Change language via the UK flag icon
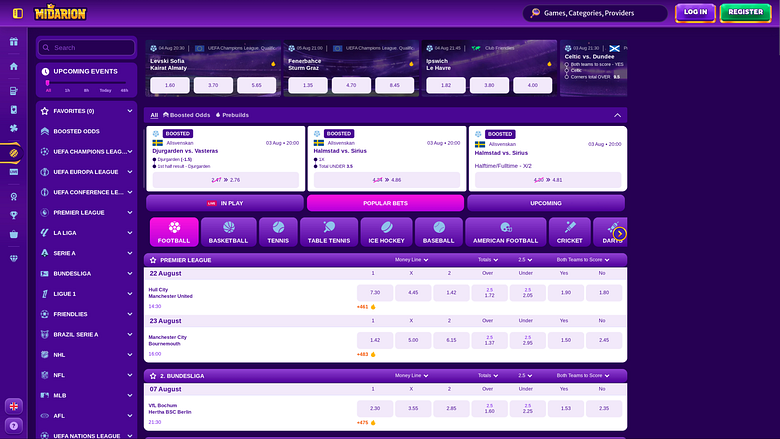Screen dimensions: 780x439 coord(14,406)
